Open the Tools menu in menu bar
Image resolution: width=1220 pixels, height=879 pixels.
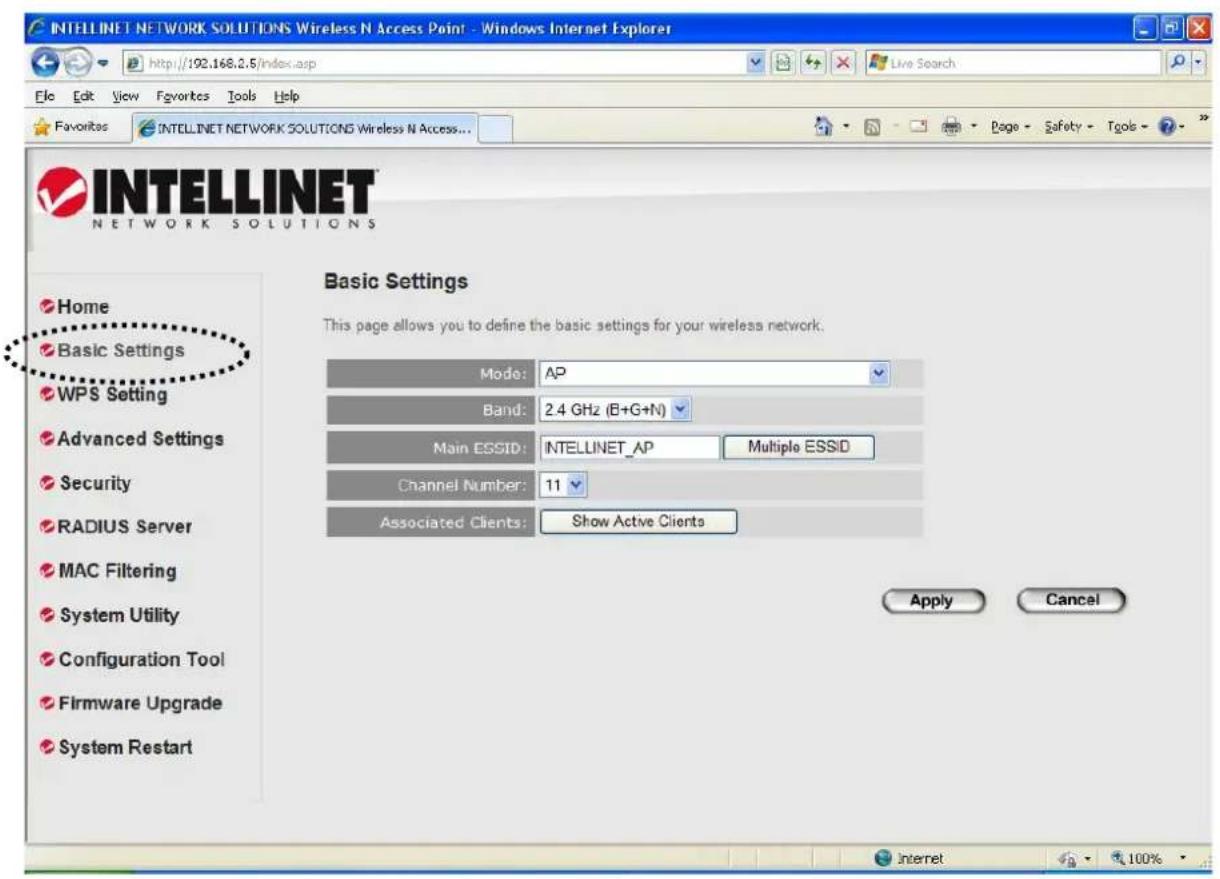click(x=242, y=95)
